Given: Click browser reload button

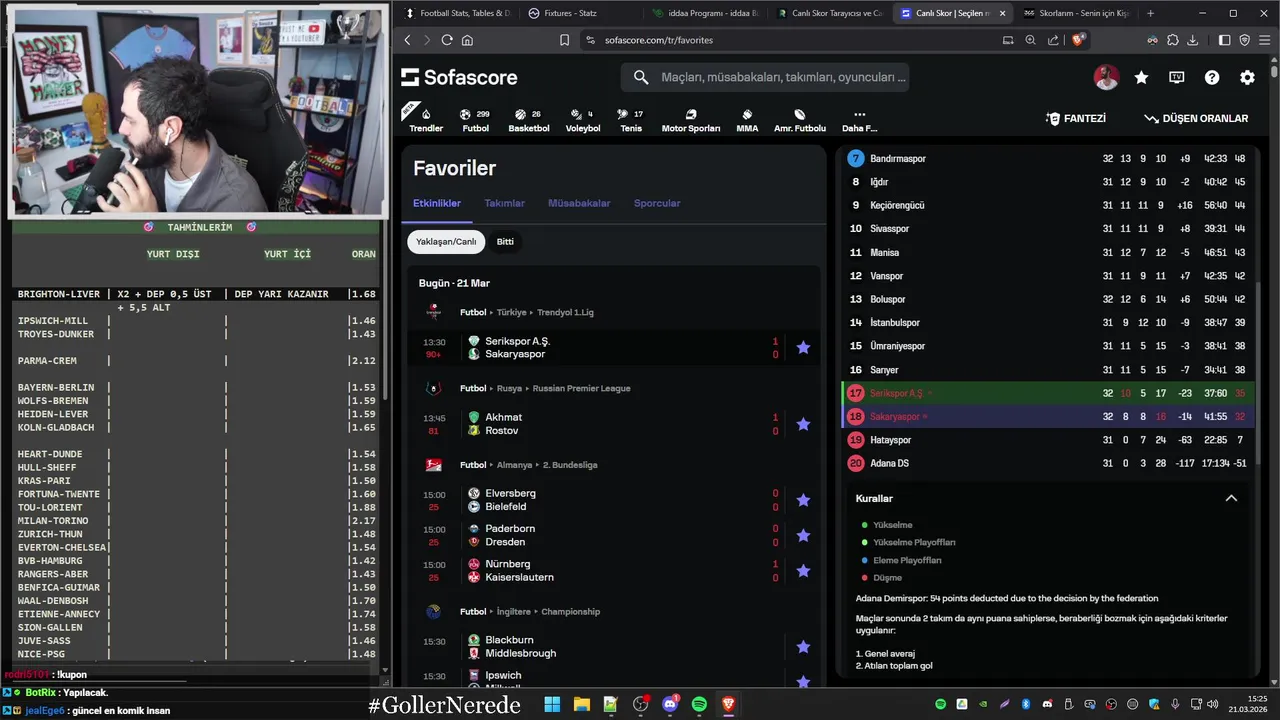Looking at the screenshot, I should 446,40.
